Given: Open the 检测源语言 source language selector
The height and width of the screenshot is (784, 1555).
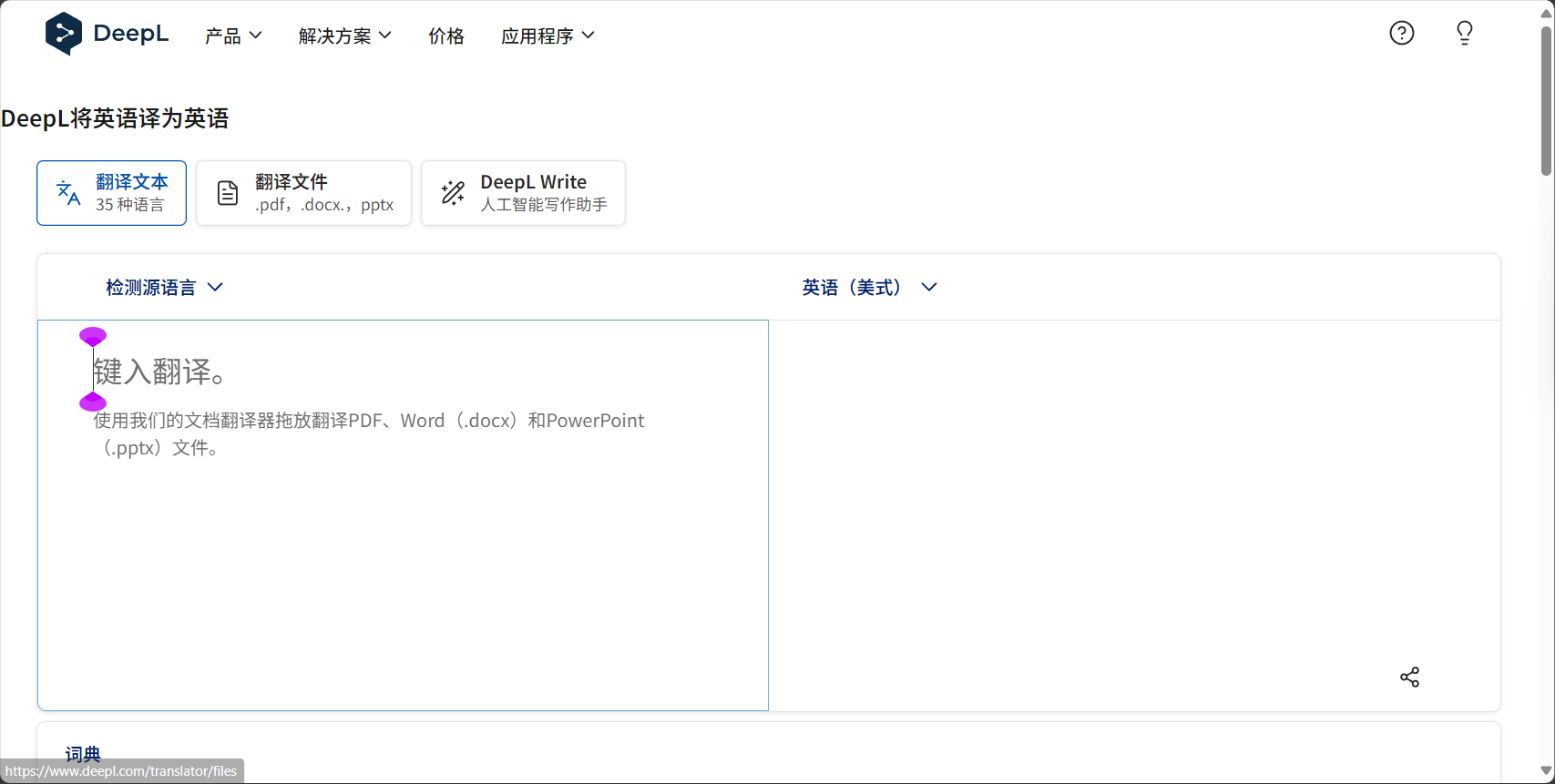Looking at the screenshot, I should 164,287.
